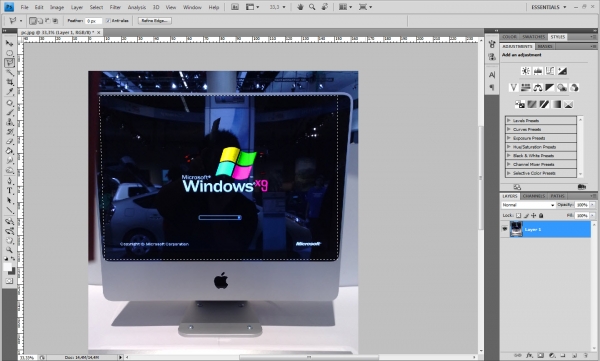
Task: Open the Normal blend mode dropdown
Action: [x=528, y=205]
